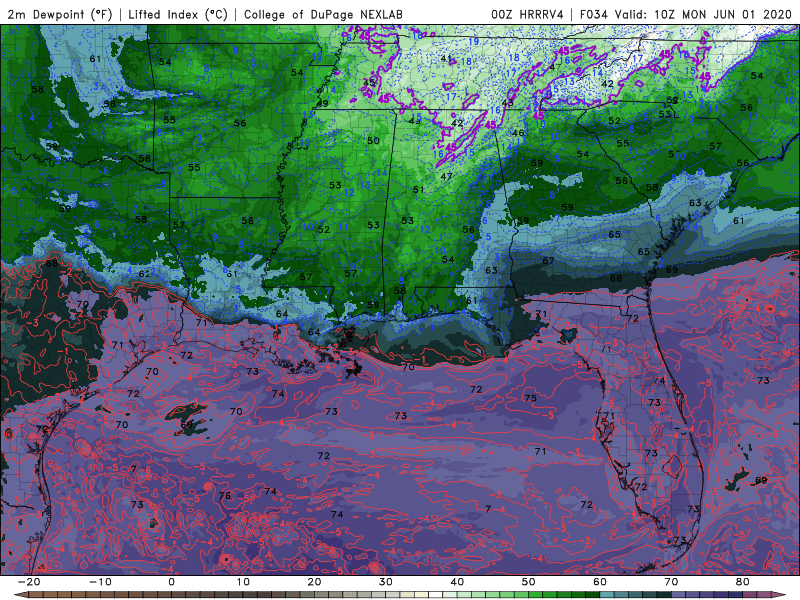Screen dimensions: 800x600
Task: Click the '20' label on the color scale
Action: tap(314, 582)
